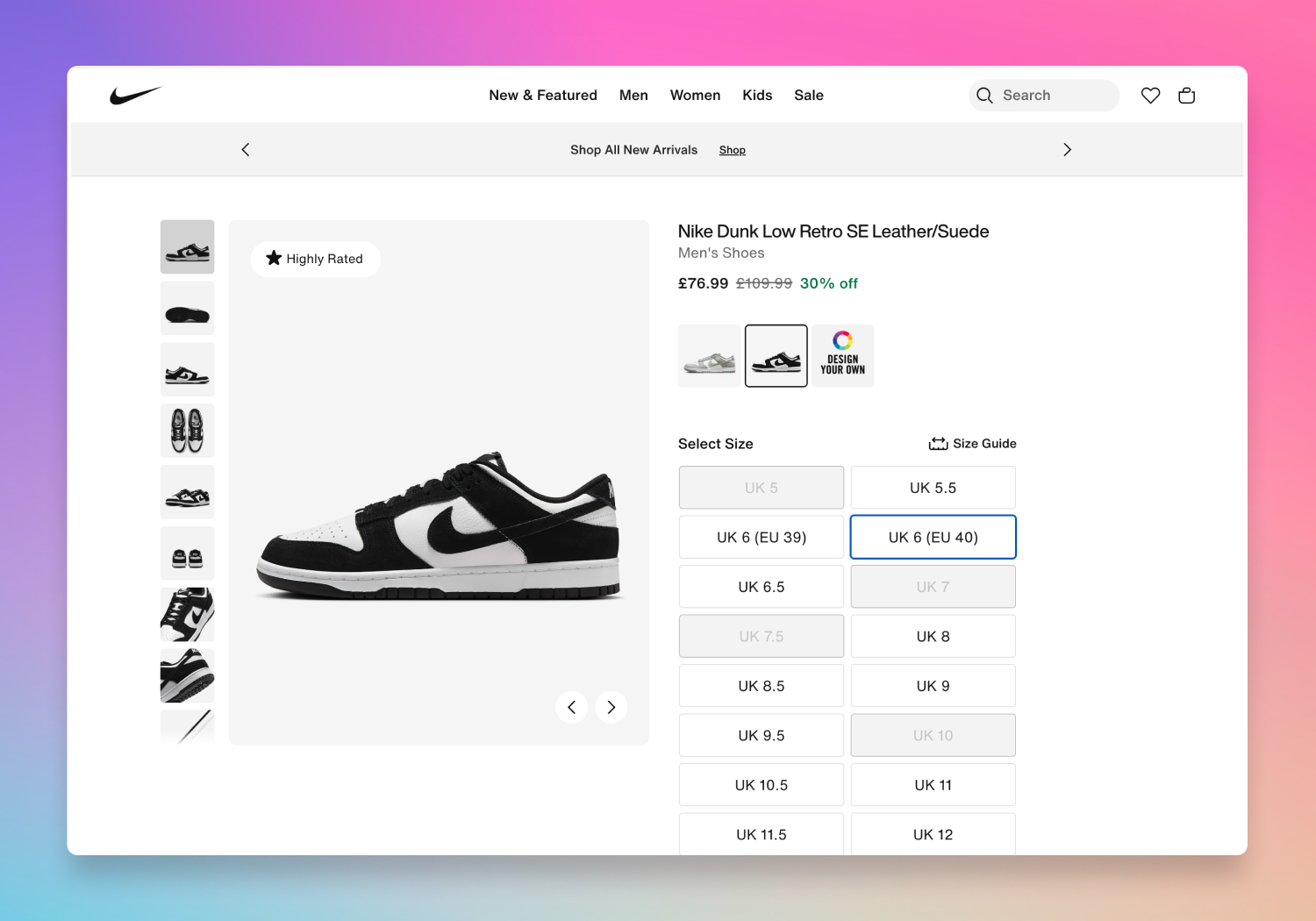The width and height of the screenshot is (1316, 921).
Task: Open the Size Guide link
Action: [x=973, y=444]
